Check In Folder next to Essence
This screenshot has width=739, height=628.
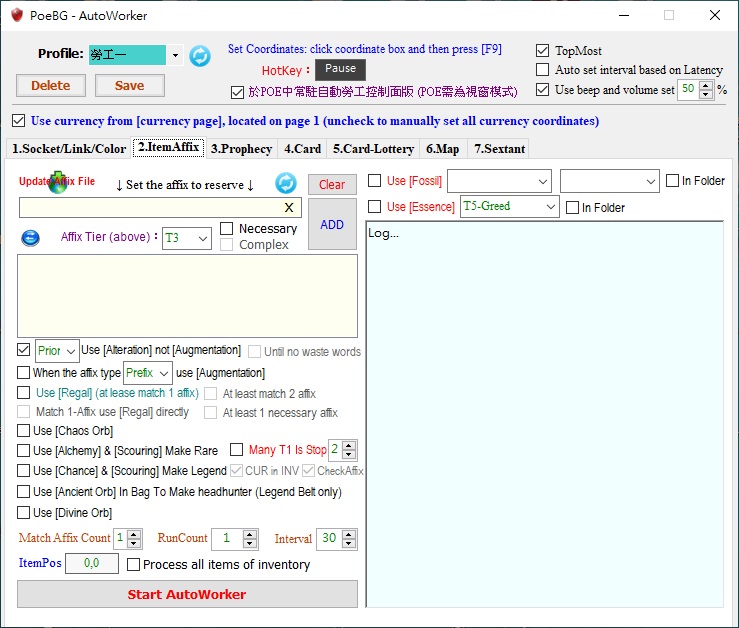pyautogui.click(x=572, y=207)
